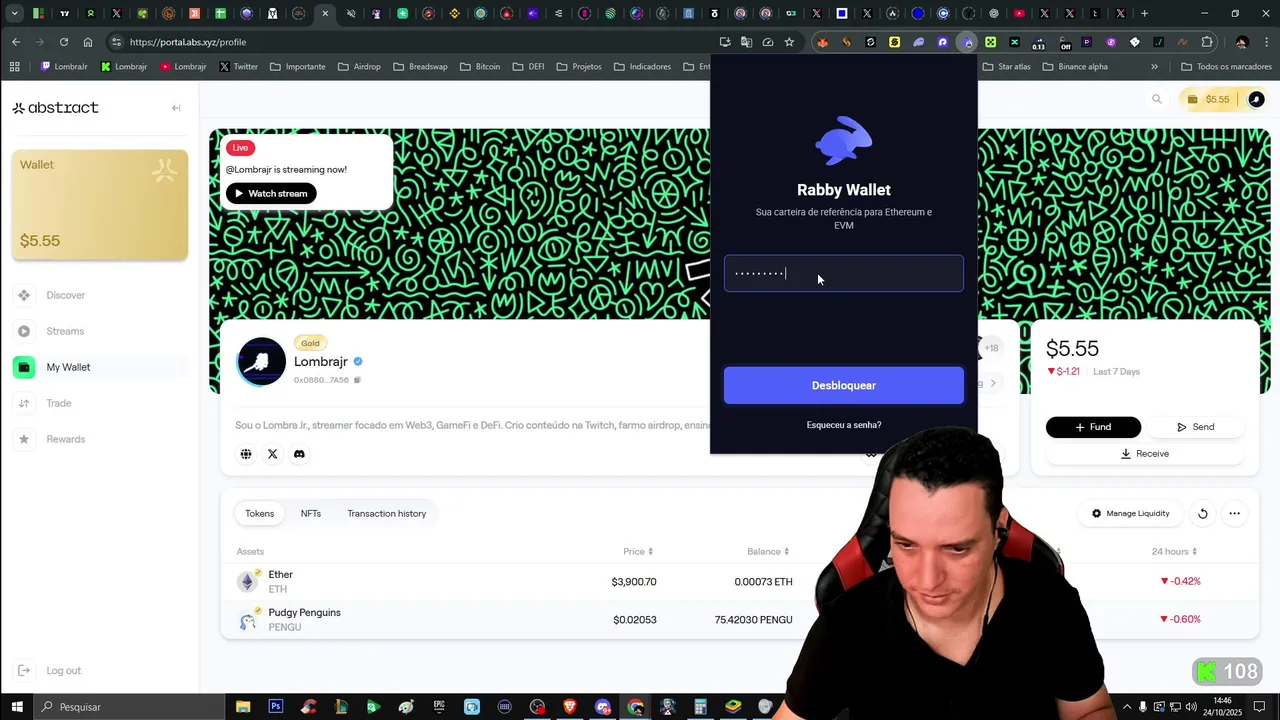
Task: Click the Send button
Action: click(1195, 427)
